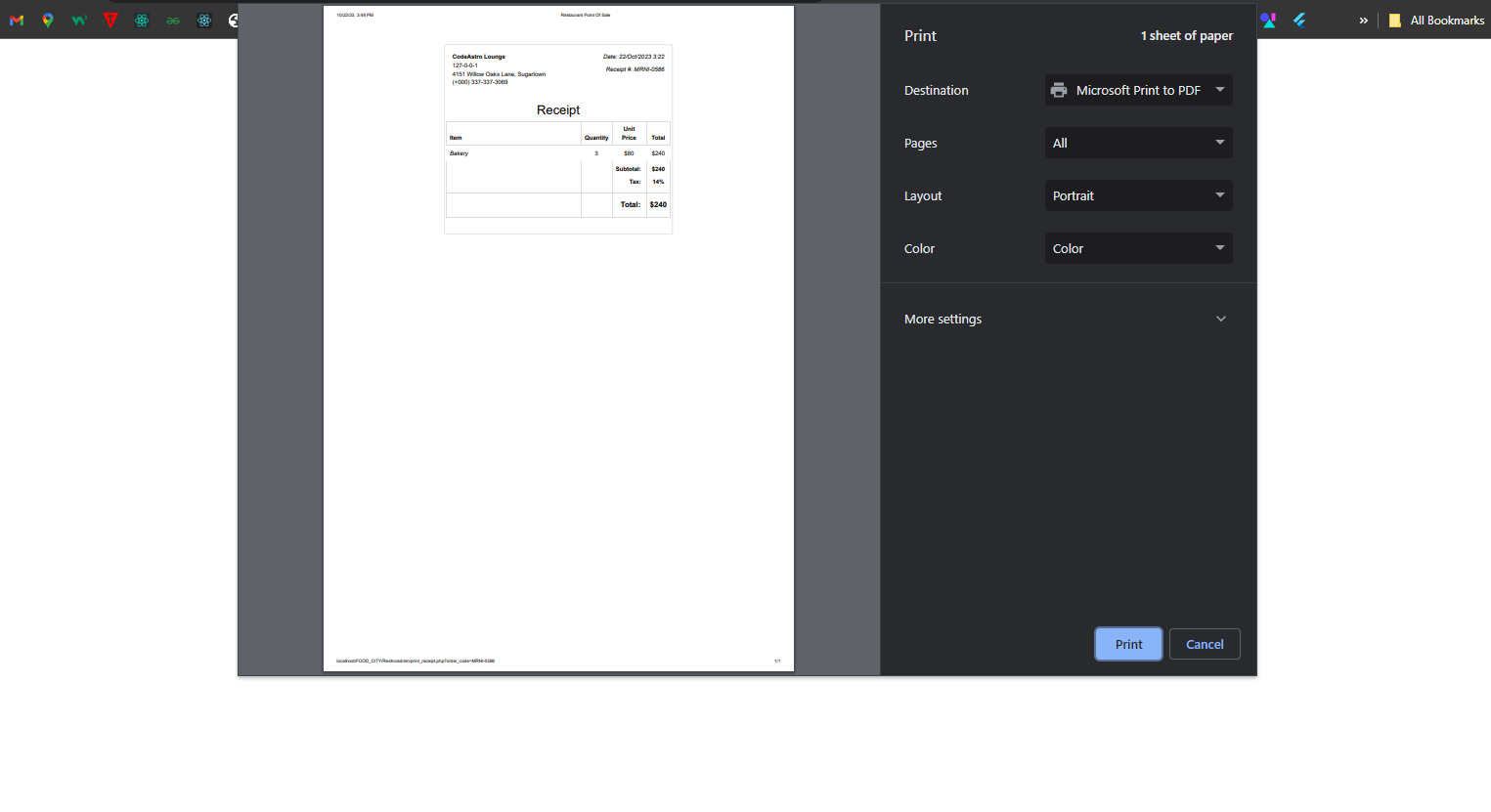Open the Destination dropdown
The image size is (1491, 812).
[x=1138, y=90]
